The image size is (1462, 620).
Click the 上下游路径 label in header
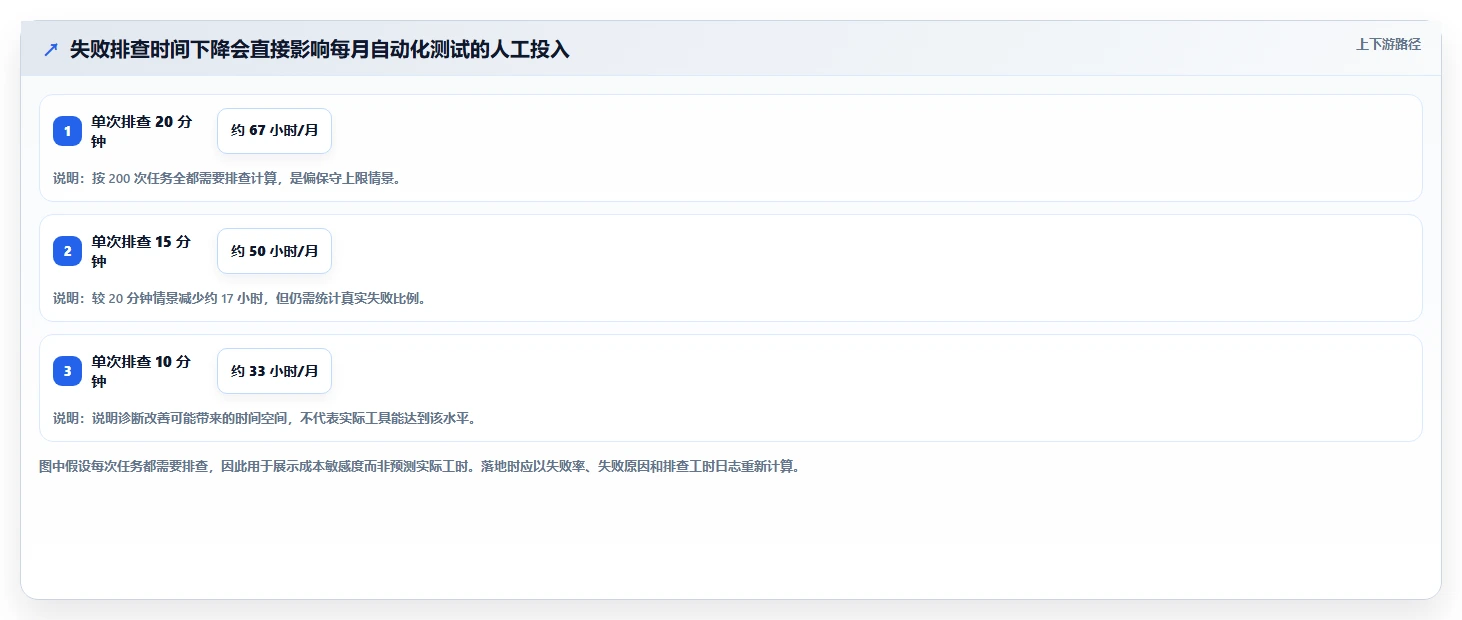click(x=1388, y=44)
